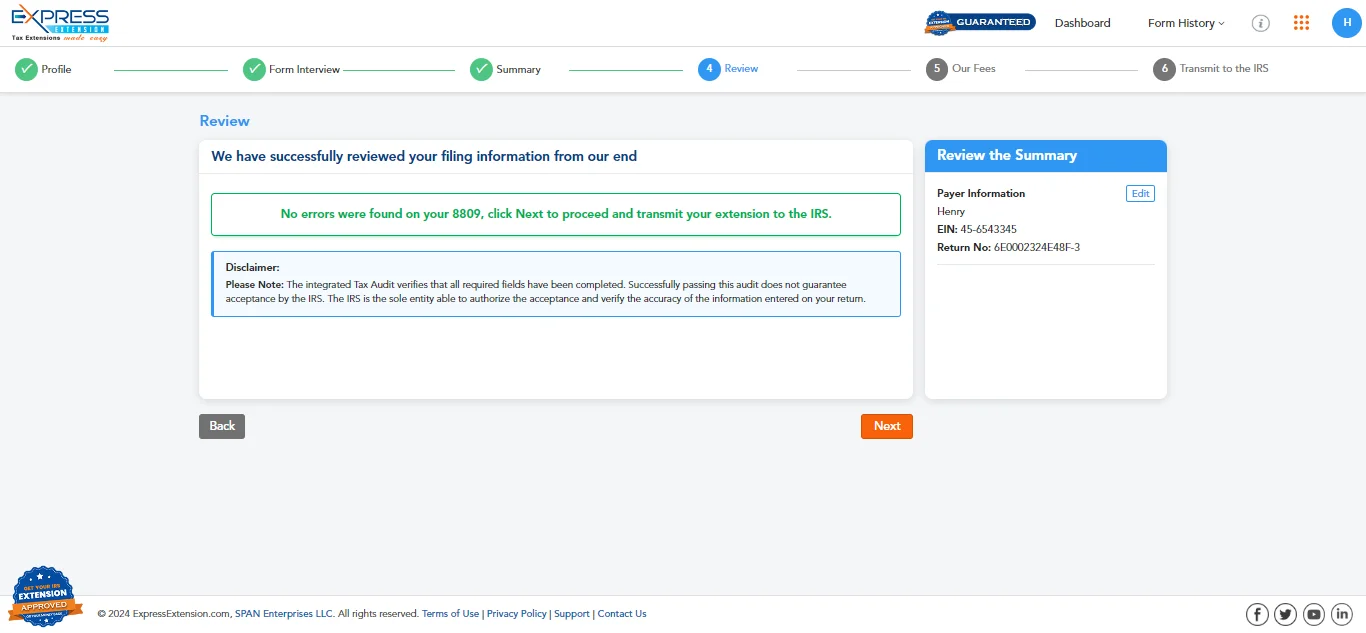This screenshot has height=633, width=1366.
Task: Click the LinkedIn icon in the footer
Action: tap(1342, 613)
